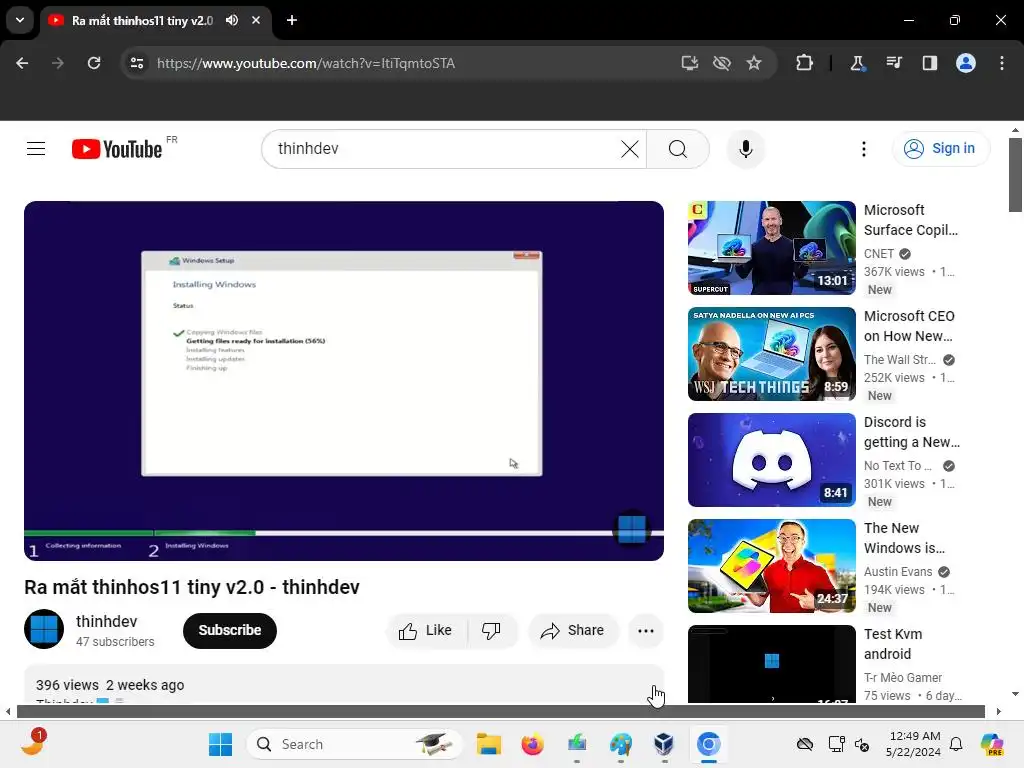1024x768 pixels.
Task: Open Chrome three-dot menu
Action: pos(1002,63)
